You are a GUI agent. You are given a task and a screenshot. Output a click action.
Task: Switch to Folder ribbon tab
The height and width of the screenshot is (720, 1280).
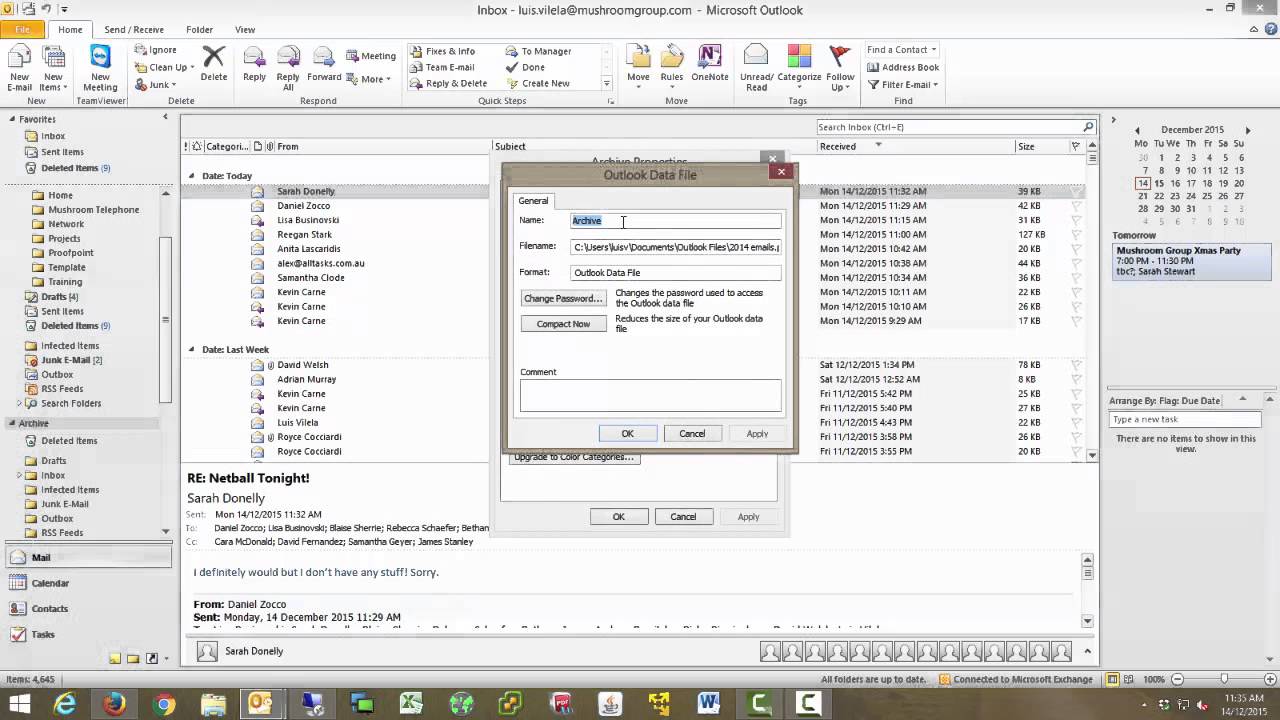point(199,30)
